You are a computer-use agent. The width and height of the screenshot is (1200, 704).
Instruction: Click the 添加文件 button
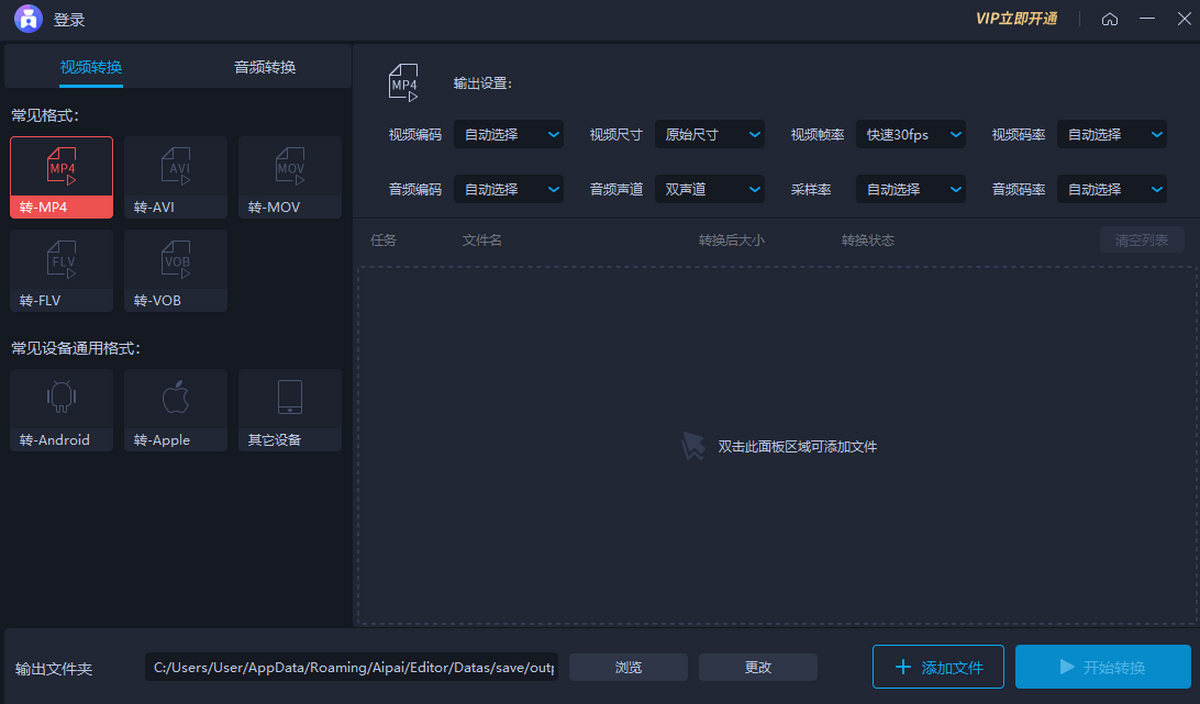tap(938, 667)
